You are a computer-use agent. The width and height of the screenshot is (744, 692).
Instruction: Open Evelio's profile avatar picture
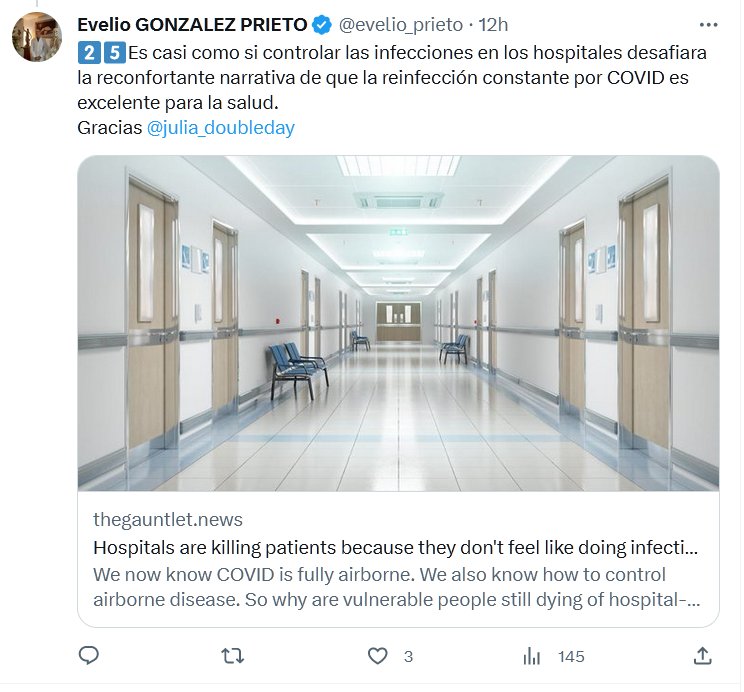coord(38,36)
